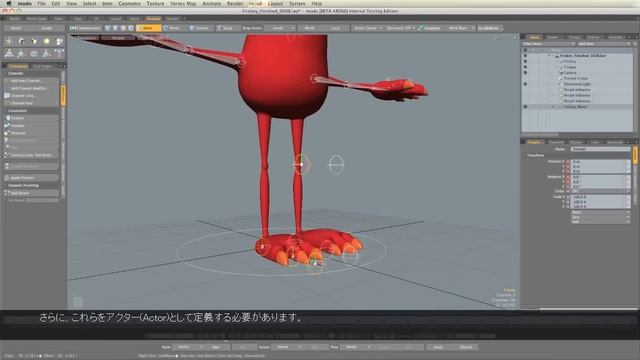
Task: Open the Geometry menu
Action: tap(129, 3)
